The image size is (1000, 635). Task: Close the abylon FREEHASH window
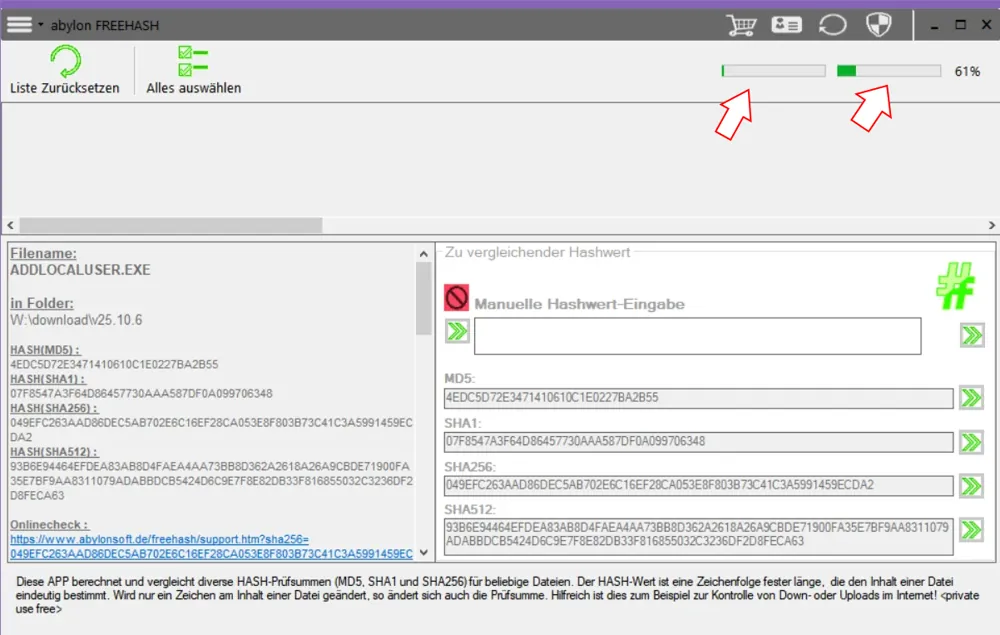(x=986, y=25)
